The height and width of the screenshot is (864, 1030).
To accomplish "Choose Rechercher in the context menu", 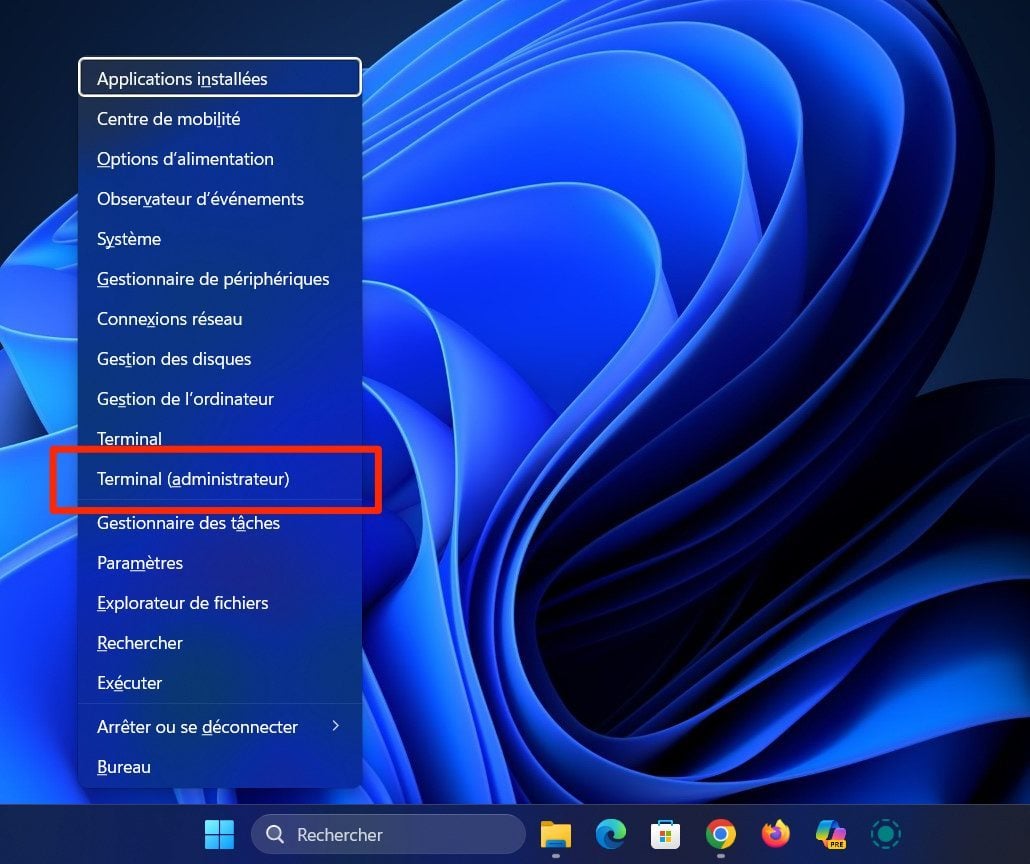I will click(219, 643).
